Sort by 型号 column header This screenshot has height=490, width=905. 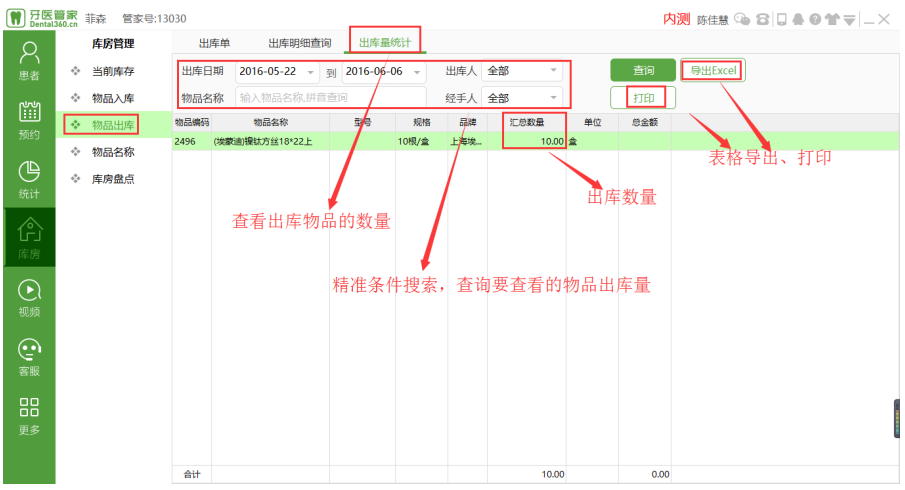tap(362, 122)
